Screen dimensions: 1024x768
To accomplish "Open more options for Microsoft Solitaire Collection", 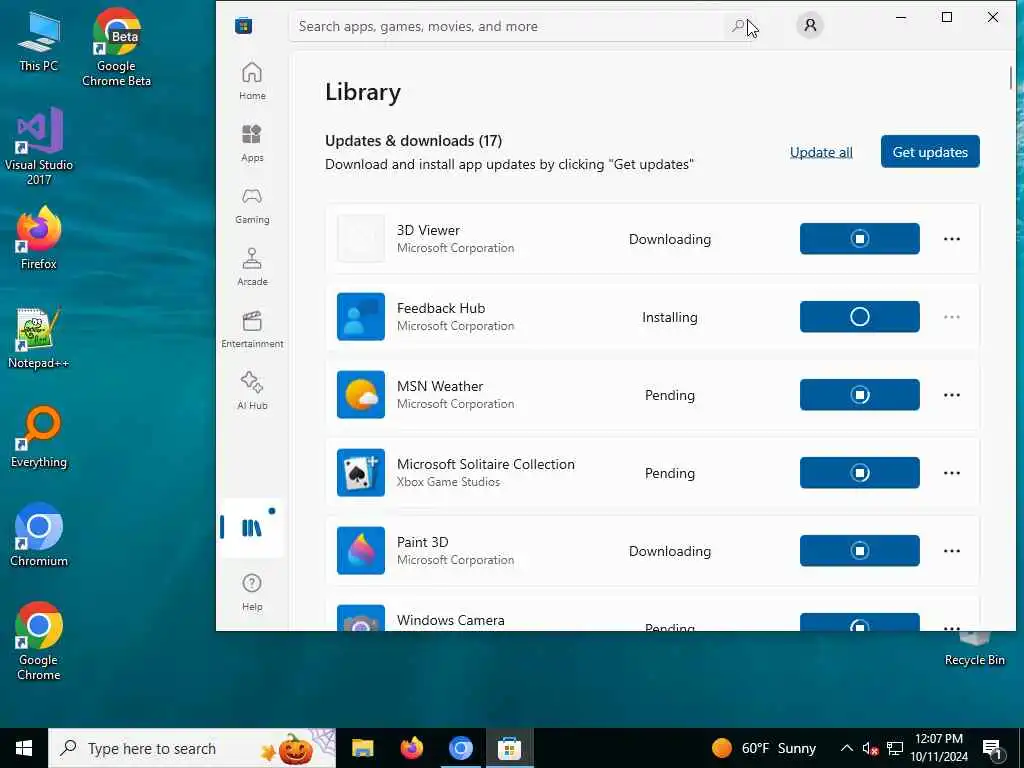I will tap(952, 473).
